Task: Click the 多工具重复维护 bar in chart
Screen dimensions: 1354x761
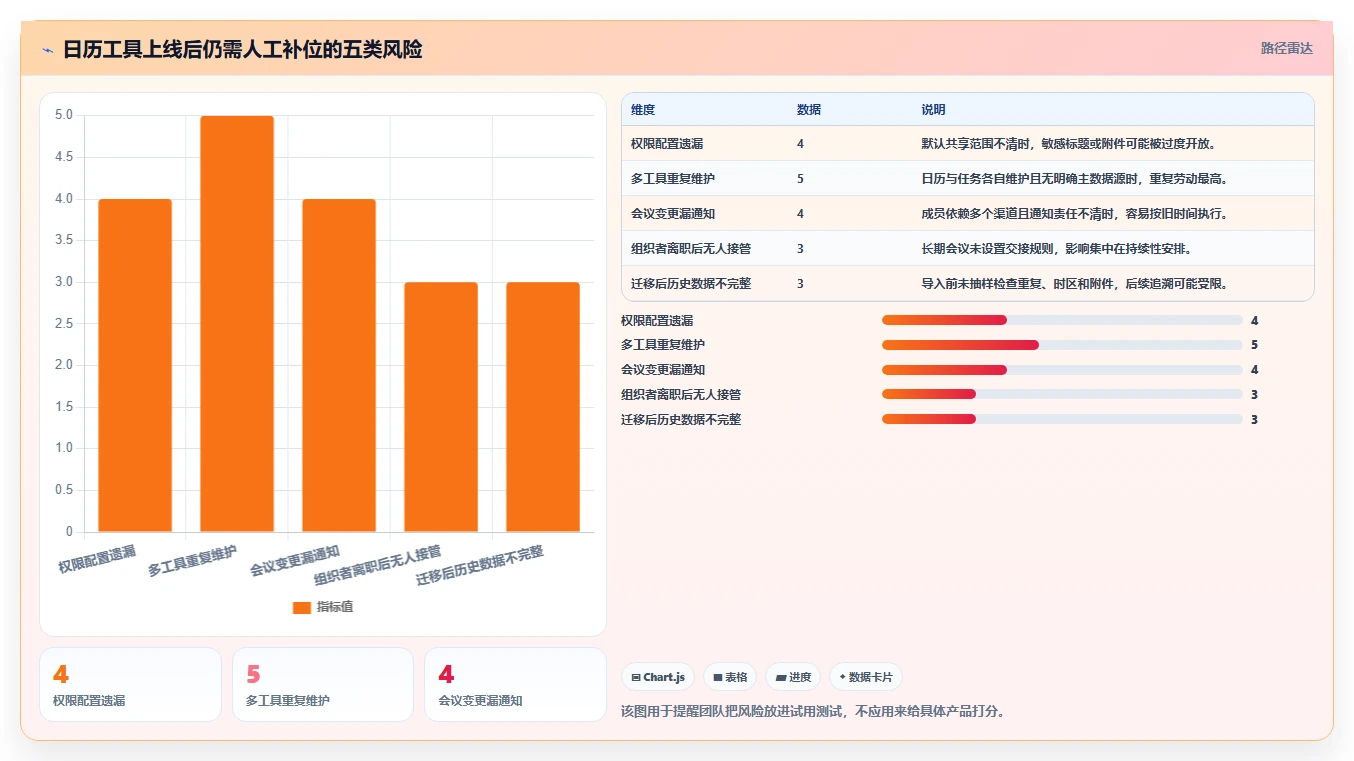Action: (x=237, y=324)
